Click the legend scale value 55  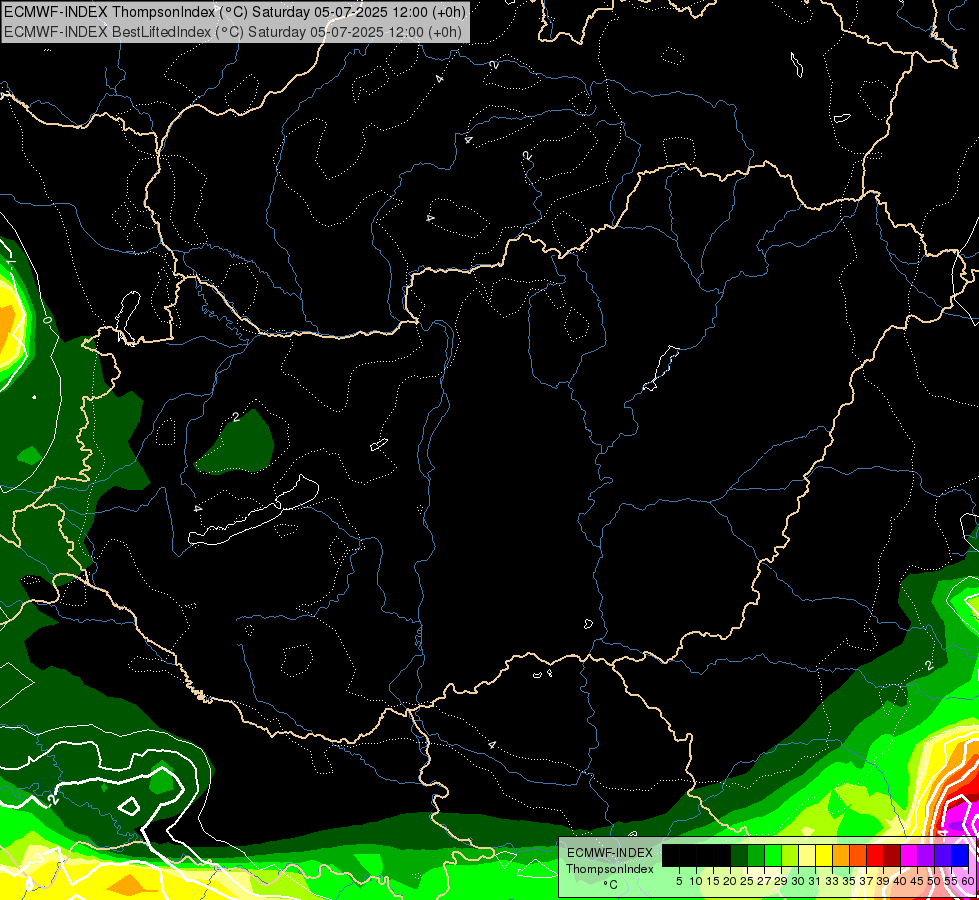point(951,881)
